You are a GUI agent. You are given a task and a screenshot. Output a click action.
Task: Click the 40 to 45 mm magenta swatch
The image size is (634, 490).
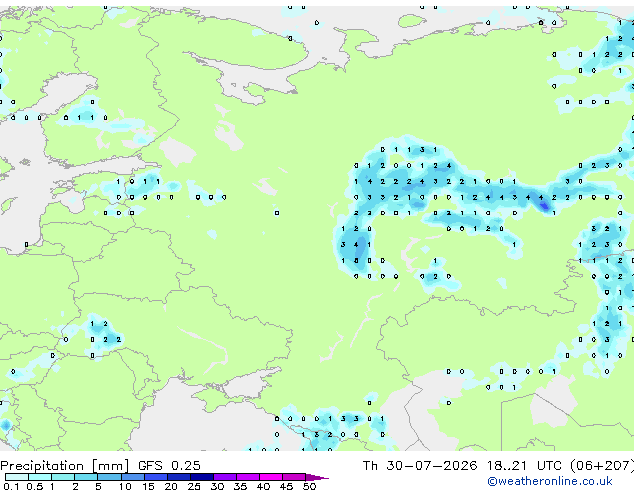(271, 477)
